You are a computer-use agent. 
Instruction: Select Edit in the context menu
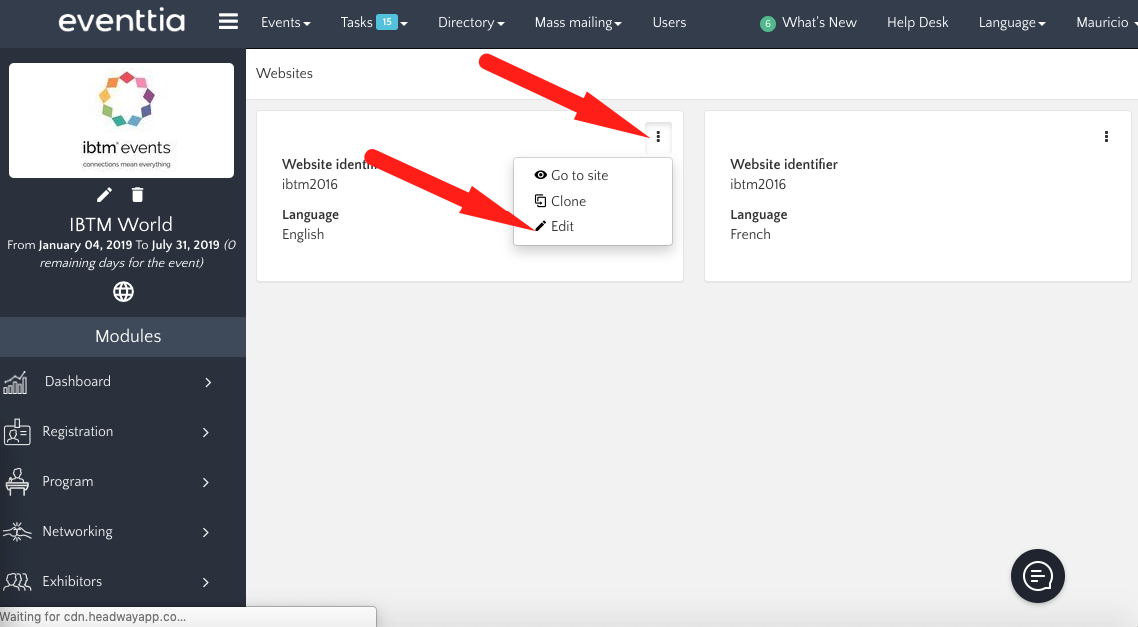click(x=562, y=226)
